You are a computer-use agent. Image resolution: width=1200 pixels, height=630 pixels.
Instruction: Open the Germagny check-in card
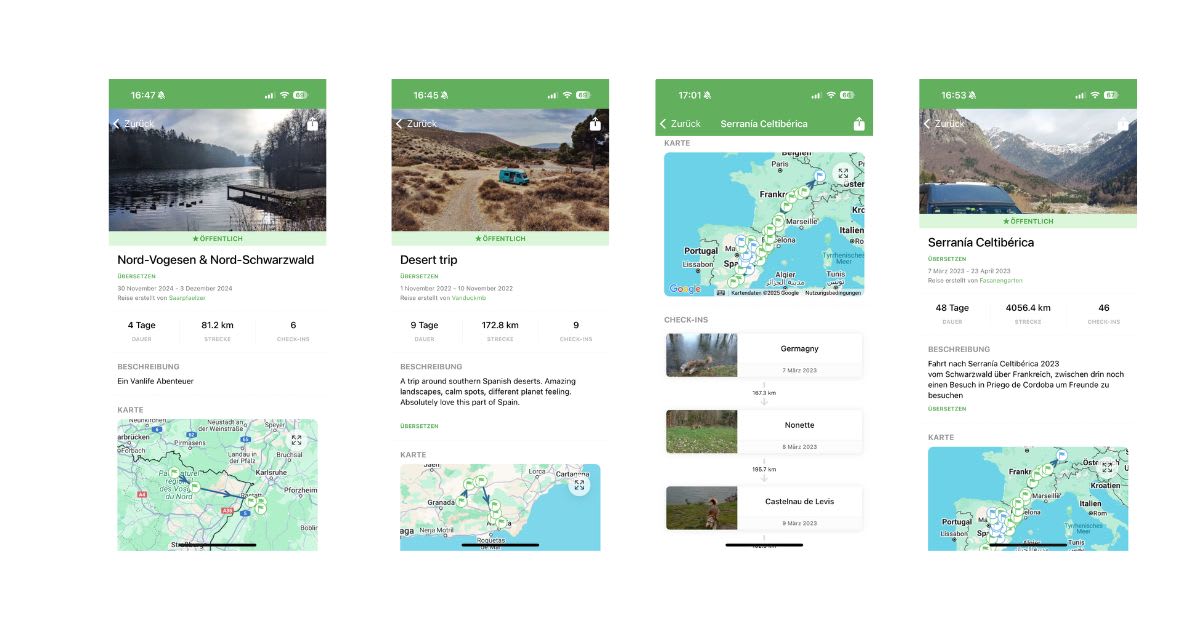[764, 355]
